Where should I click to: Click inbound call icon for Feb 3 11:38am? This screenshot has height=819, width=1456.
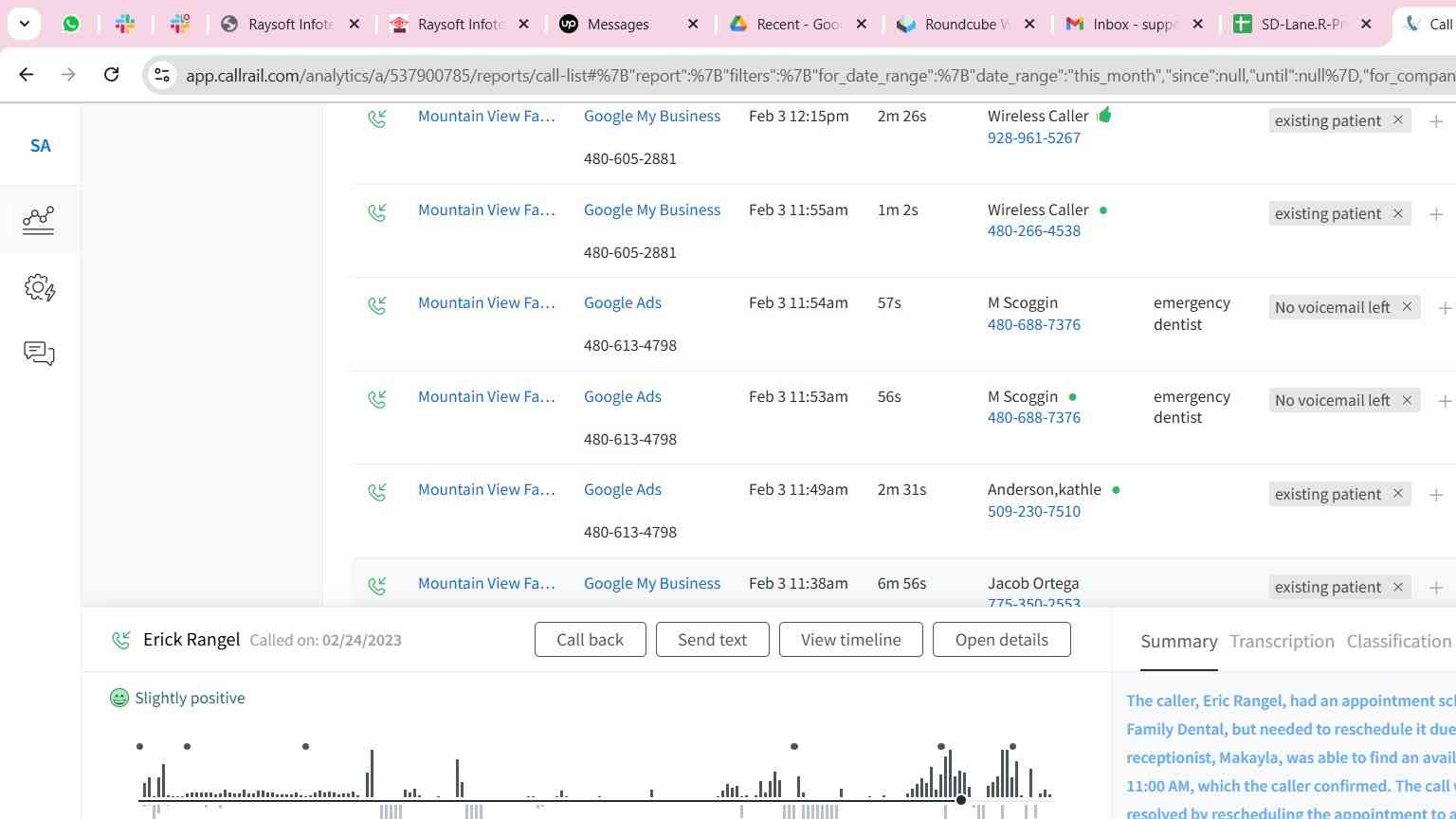377,586
